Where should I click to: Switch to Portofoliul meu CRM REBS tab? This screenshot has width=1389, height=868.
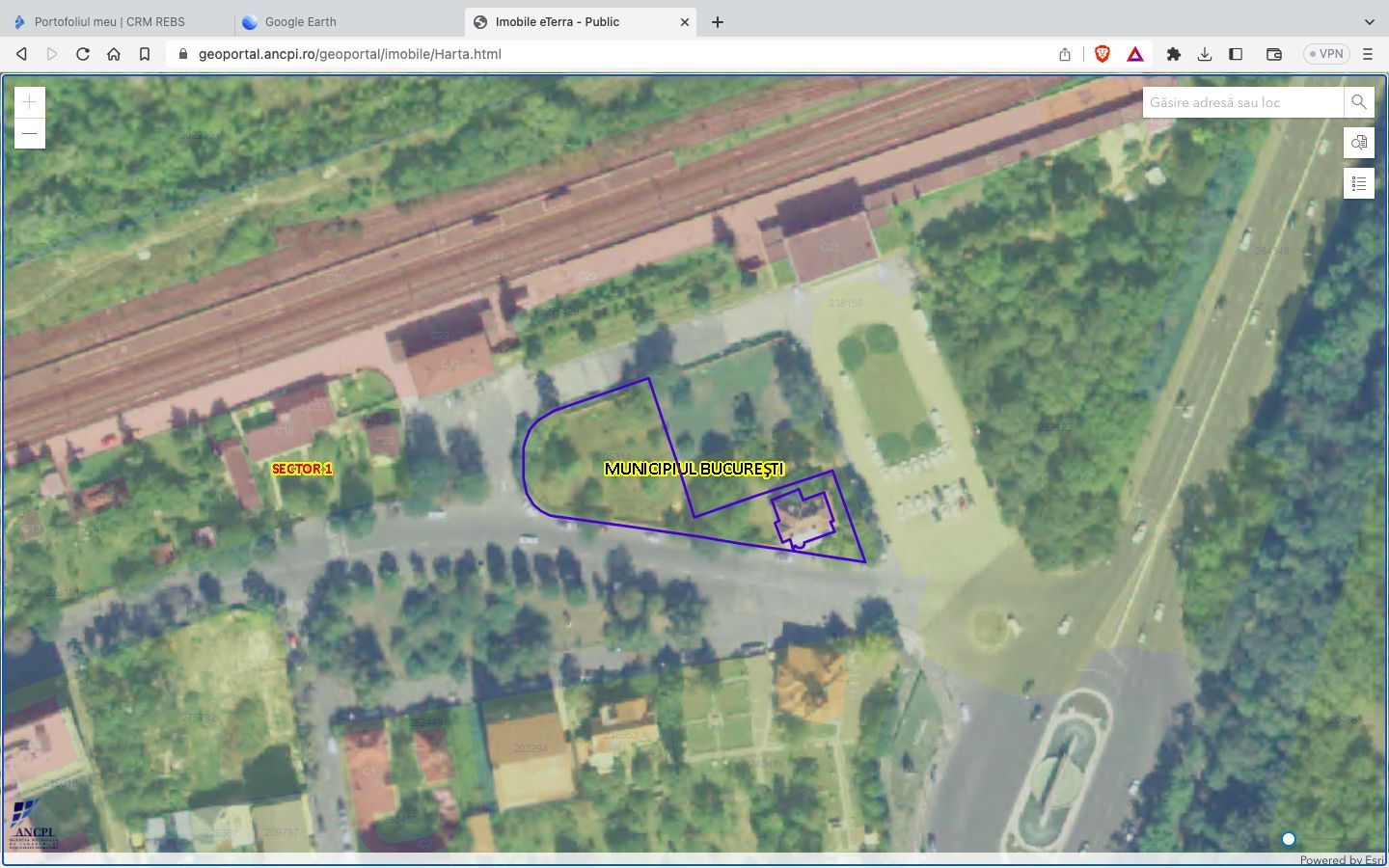click(109, 21)
